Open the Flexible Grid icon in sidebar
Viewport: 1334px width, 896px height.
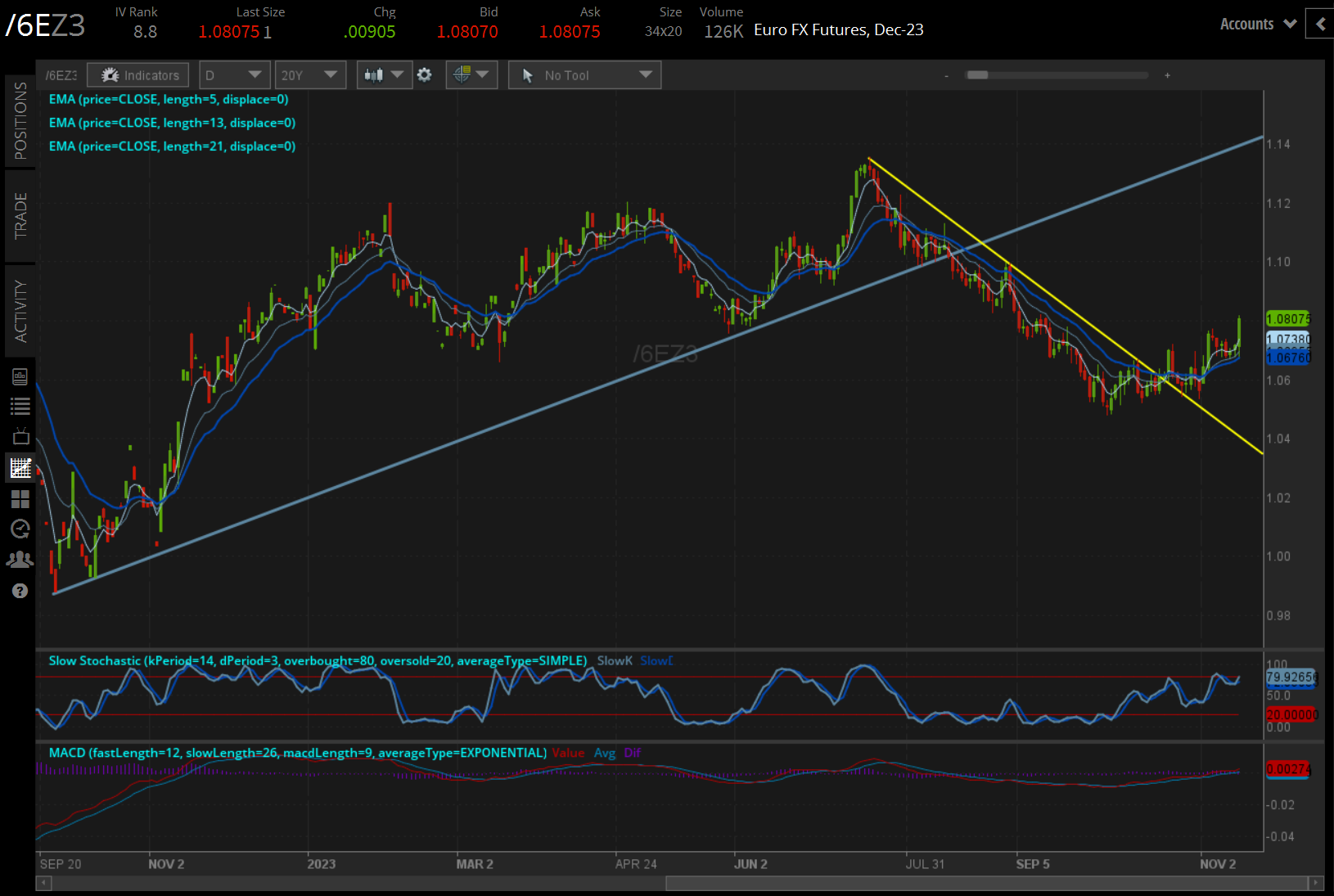coord(20,499)
